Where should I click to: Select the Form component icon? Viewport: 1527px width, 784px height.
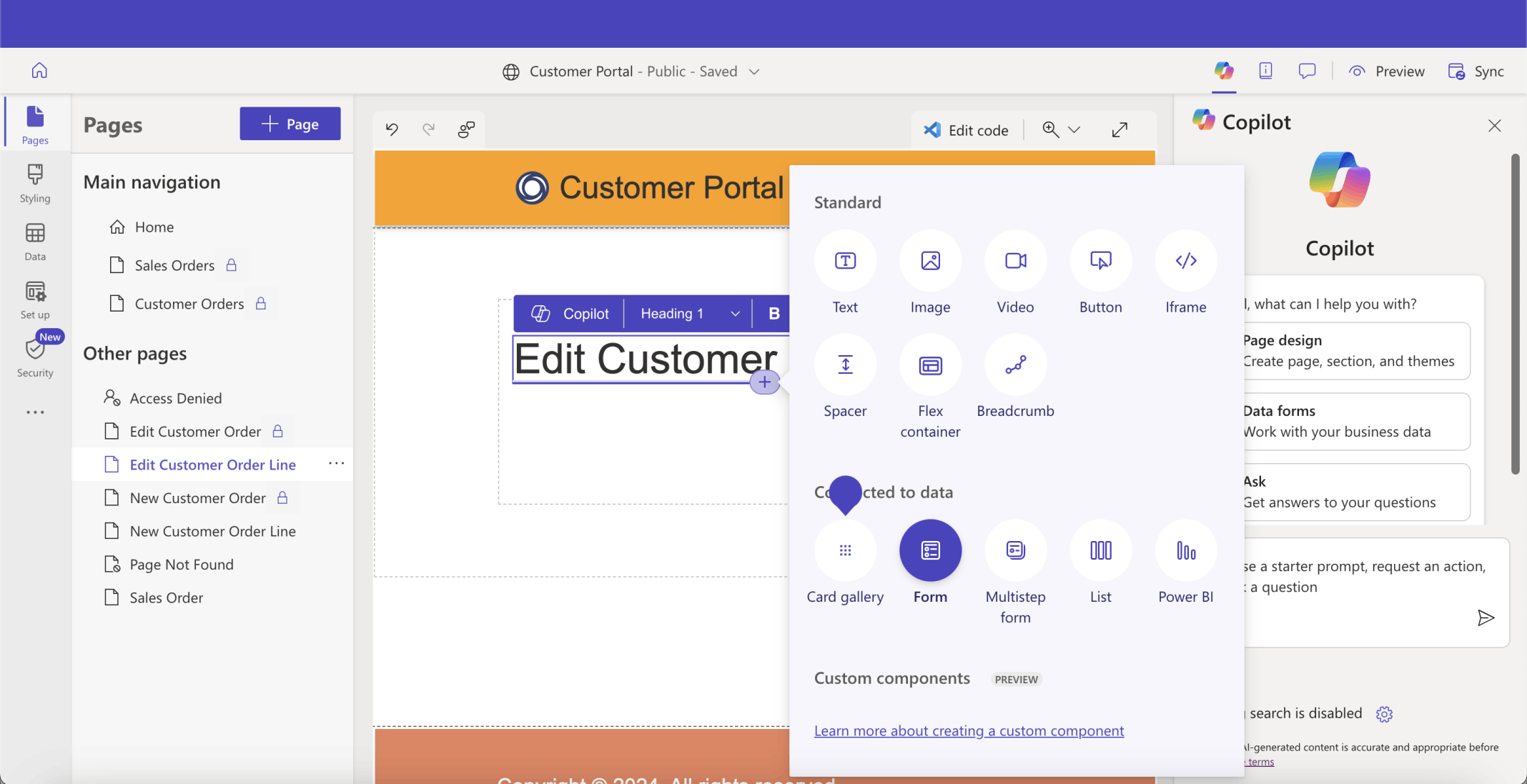930,550
